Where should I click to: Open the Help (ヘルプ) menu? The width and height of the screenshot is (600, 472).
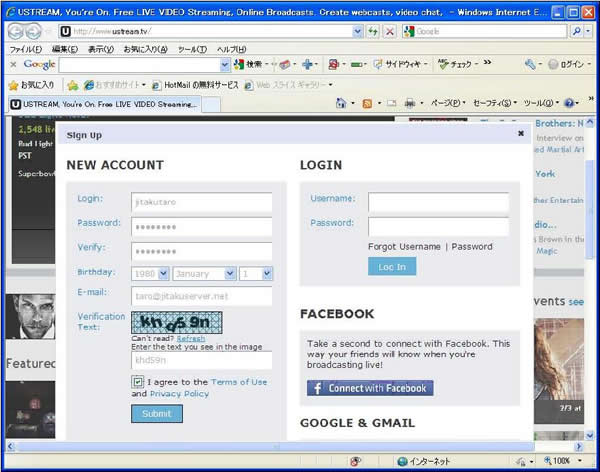[232, 49]
